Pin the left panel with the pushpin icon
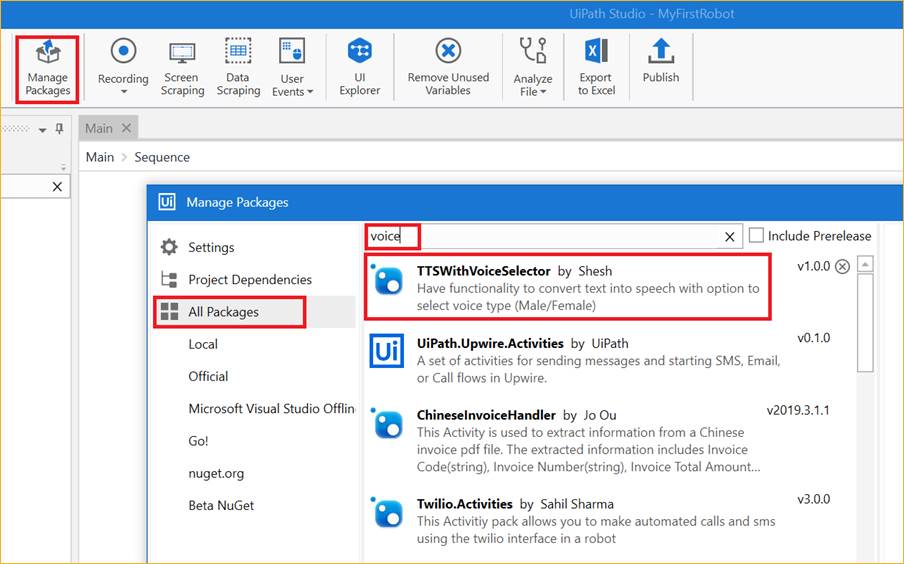Viewport: 904px width, 564px height. click(59, 128)
